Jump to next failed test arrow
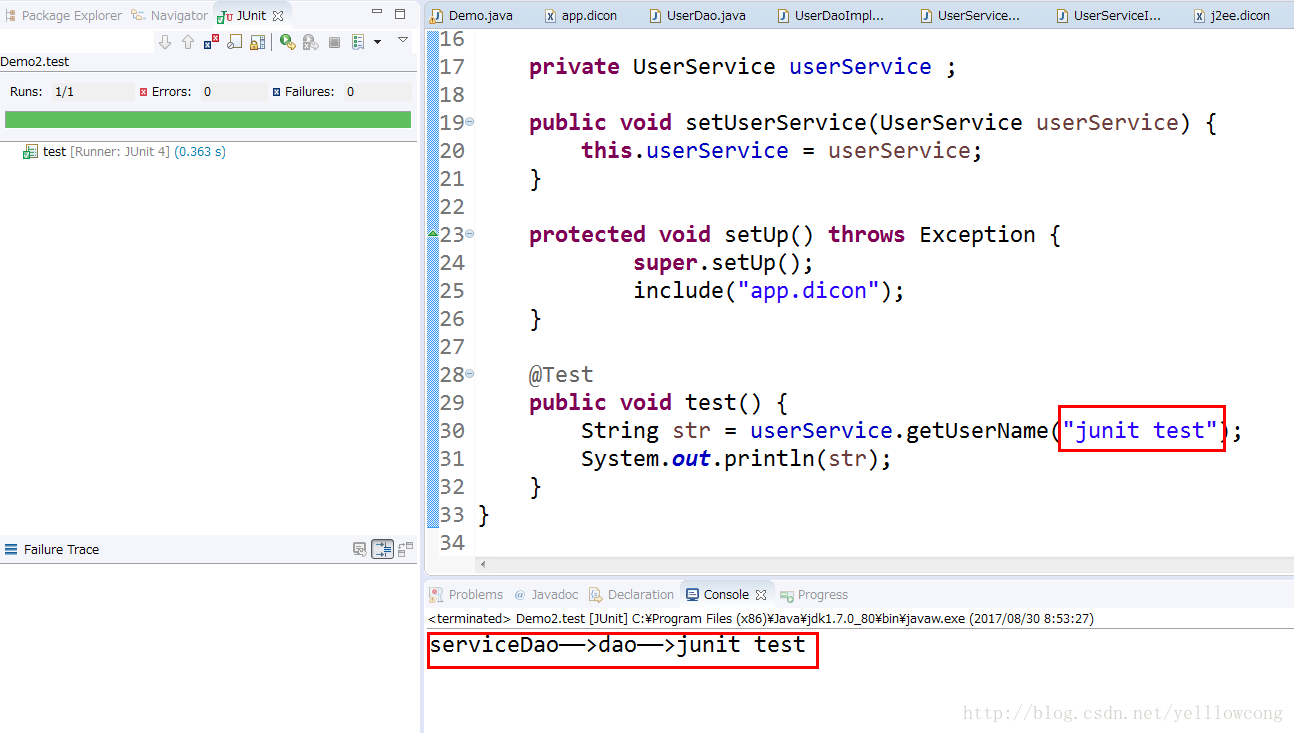Viewport: 1294px width, 733px height. point(165,42)
